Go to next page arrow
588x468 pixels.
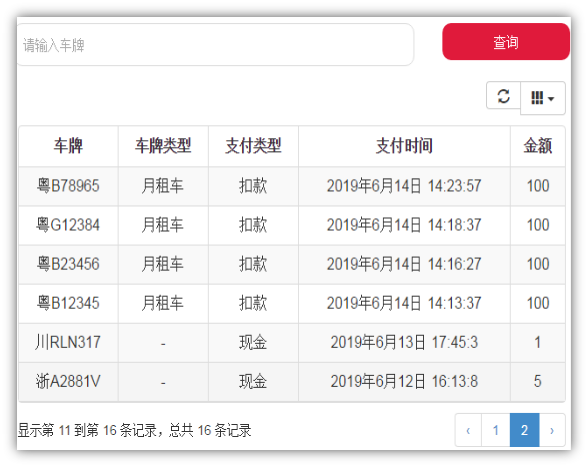coord(552,430)
